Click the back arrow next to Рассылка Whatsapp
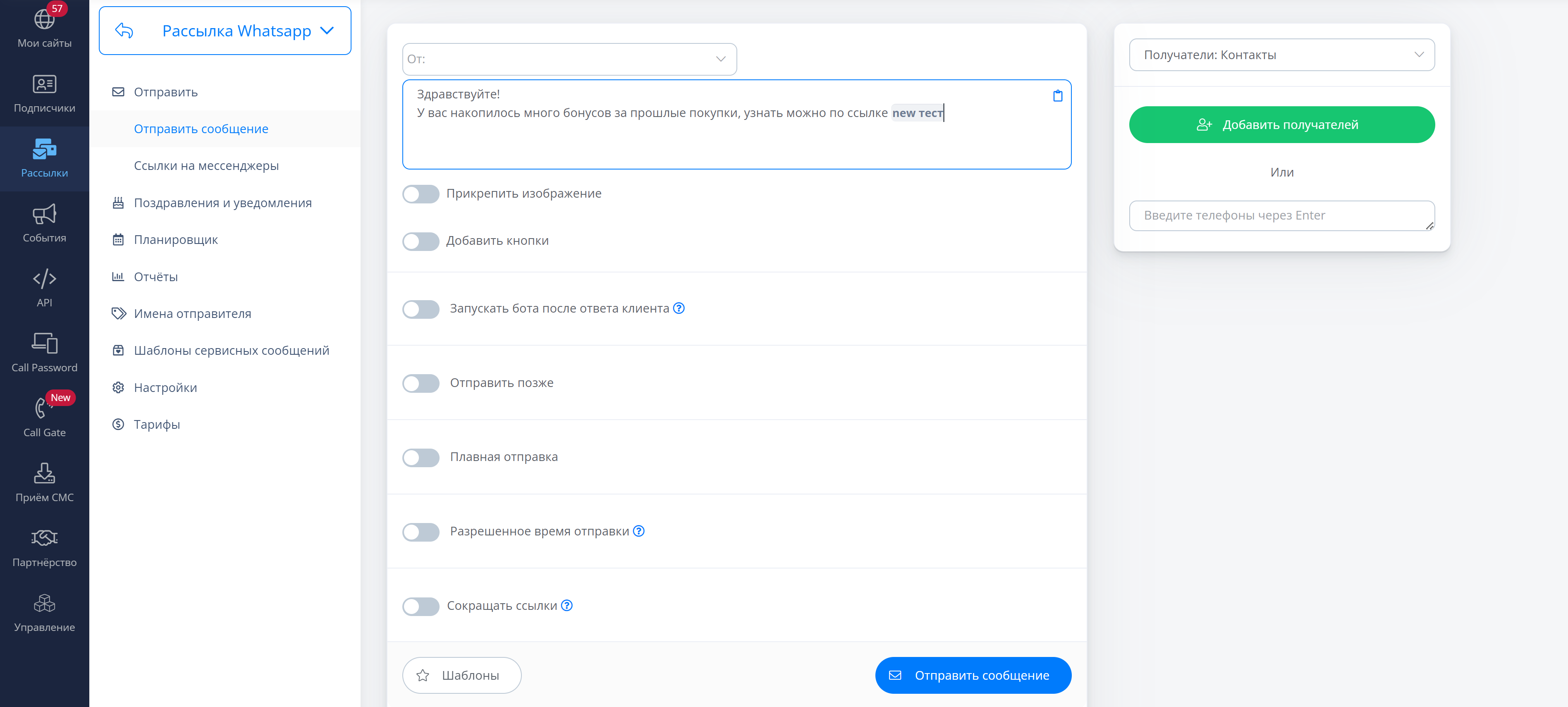This screenshot has width=1568, height=707. point(124,31)
